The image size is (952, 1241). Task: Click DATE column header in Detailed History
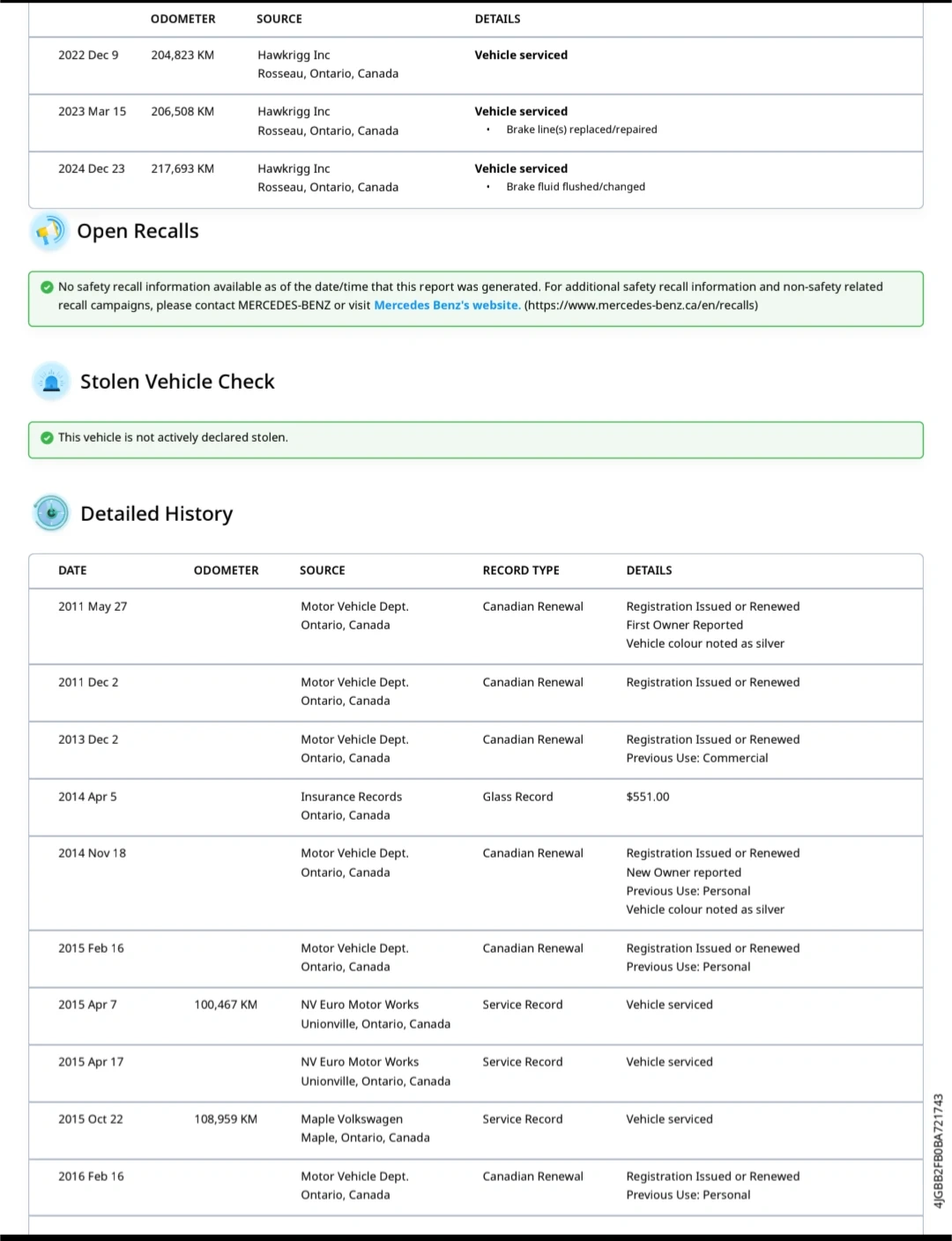pos(72,570)
